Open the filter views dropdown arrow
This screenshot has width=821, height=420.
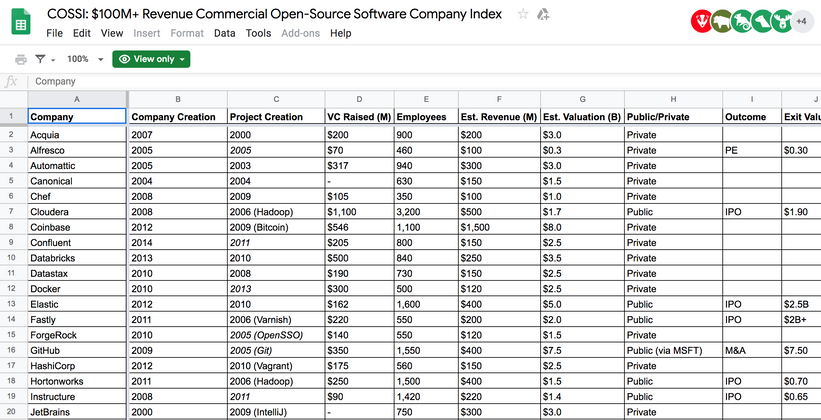(x=53, y=60)
